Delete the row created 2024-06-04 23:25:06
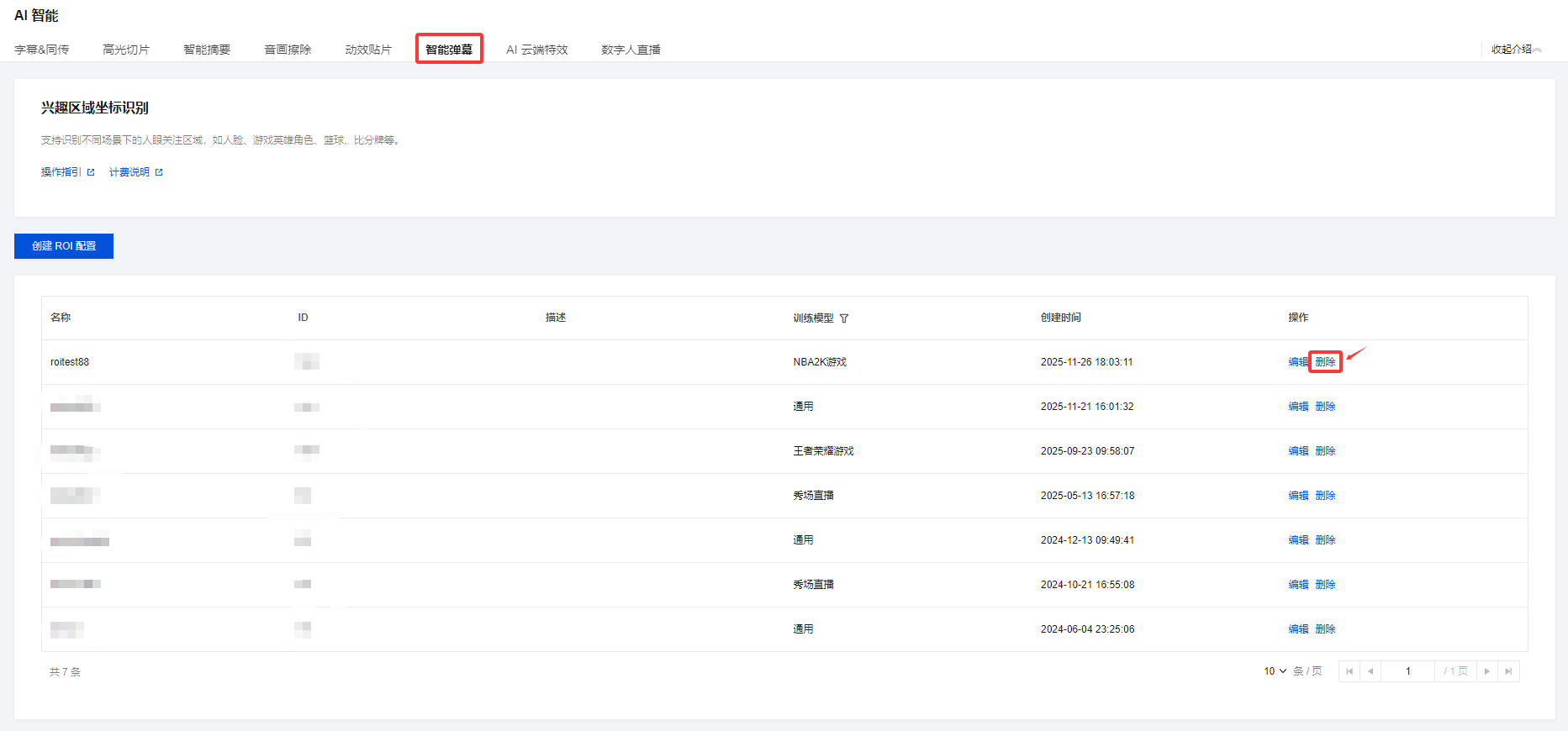 coord(1325,629)
